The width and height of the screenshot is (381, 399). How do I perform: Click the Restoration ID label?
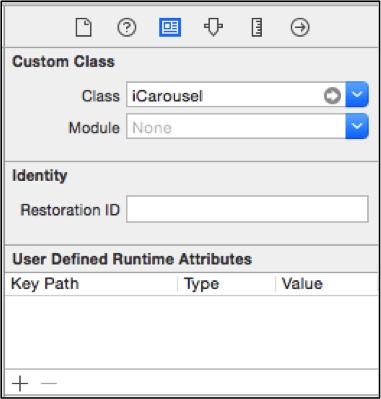point(70,210)
